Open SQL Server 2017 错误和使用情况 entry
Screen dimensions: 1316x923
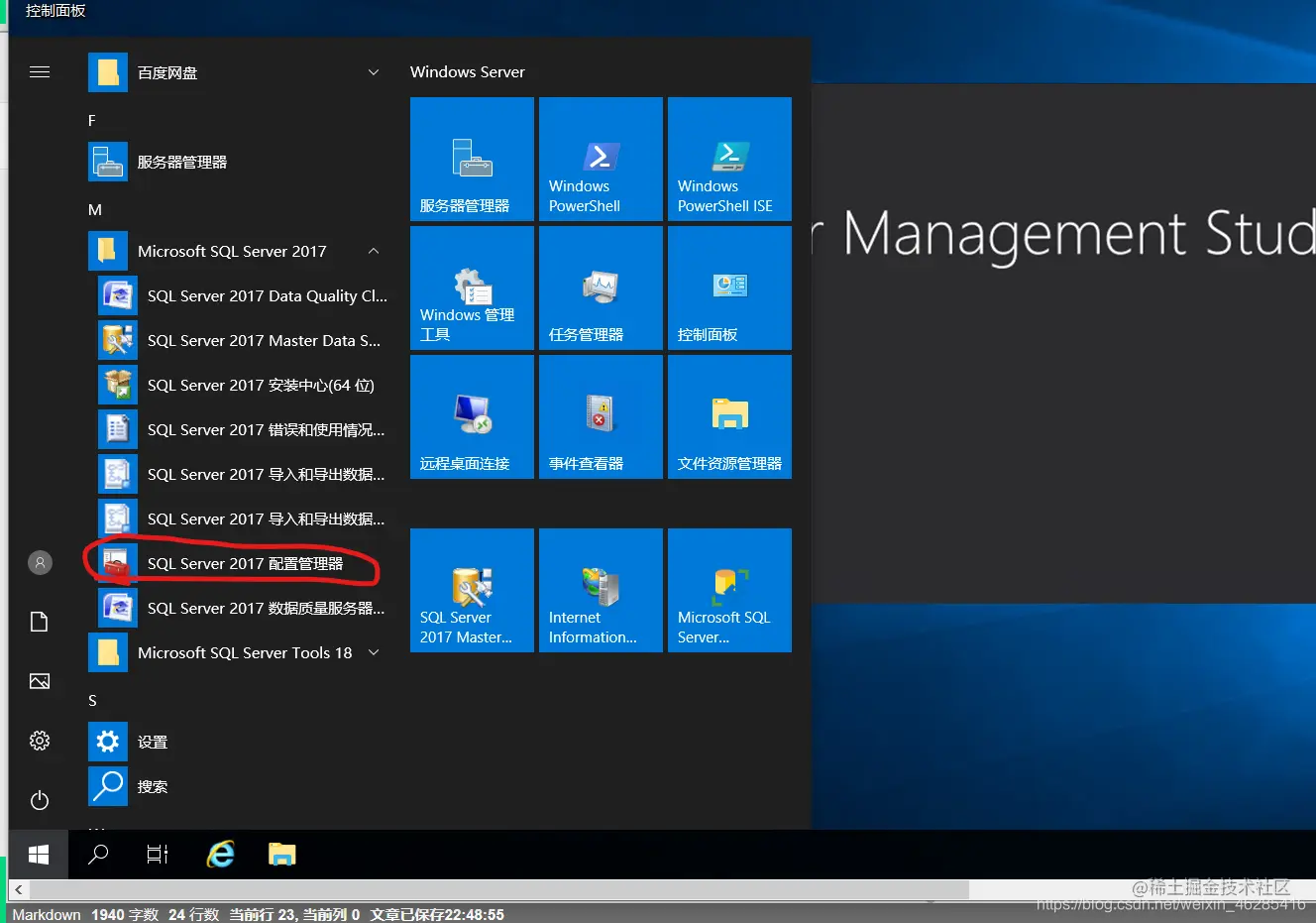click(243, 429)
